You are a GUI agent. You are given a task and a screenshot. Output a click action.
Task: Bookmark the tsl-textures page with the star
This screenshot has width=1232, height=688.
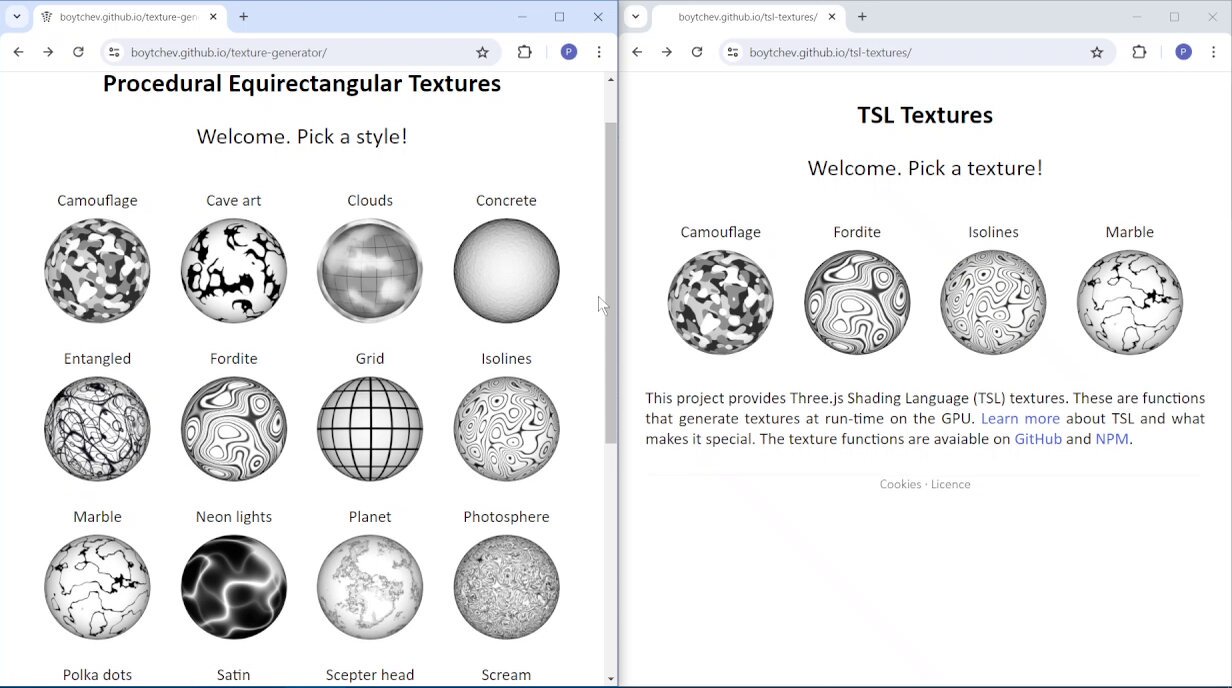[x=1097, y=52]
